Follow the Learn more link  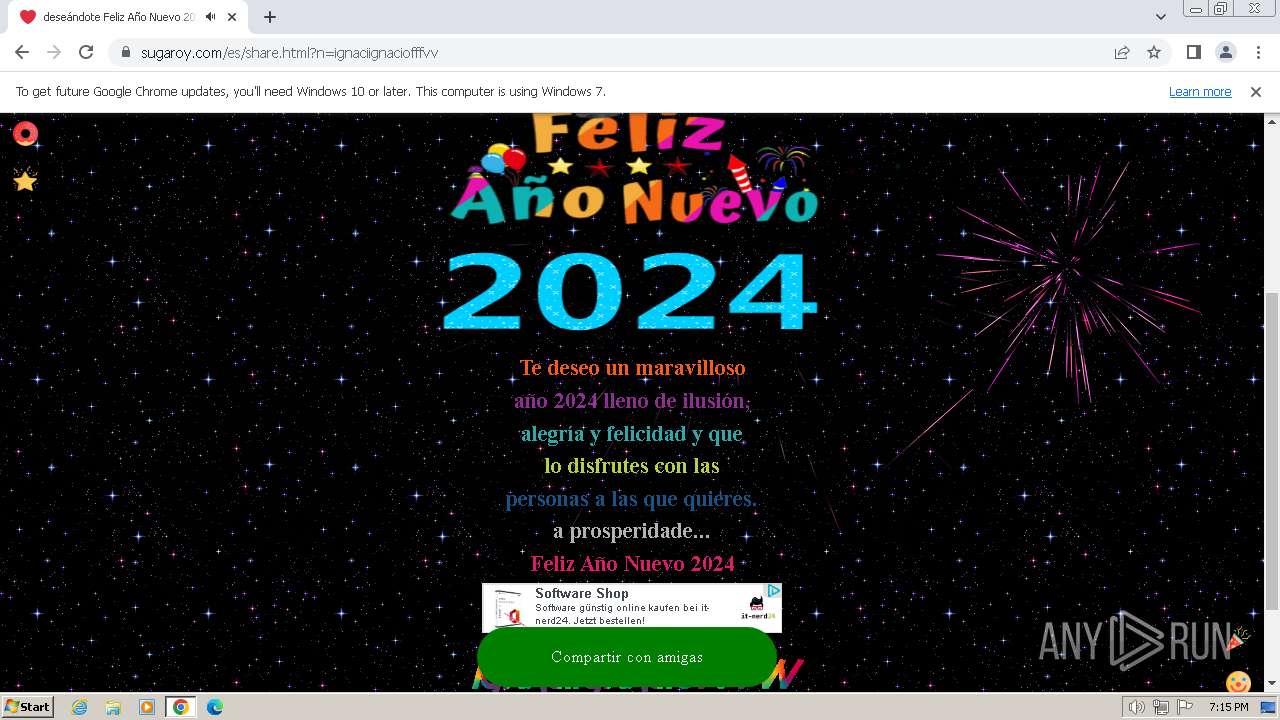coord(1200,92)
